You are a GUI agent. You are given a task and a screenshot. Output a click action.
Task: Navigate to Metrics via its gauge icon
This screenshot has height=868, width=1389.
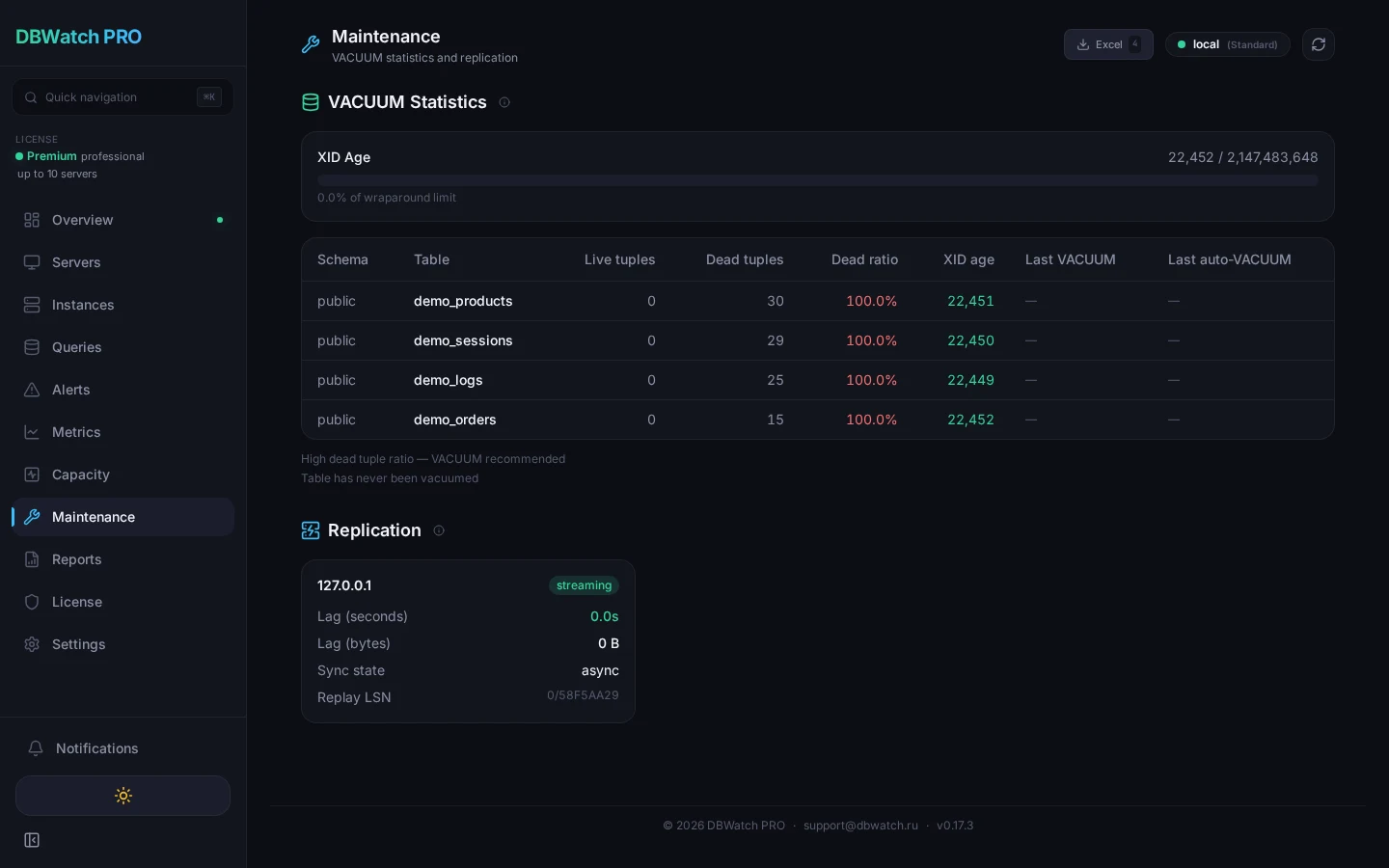point(32,432)
